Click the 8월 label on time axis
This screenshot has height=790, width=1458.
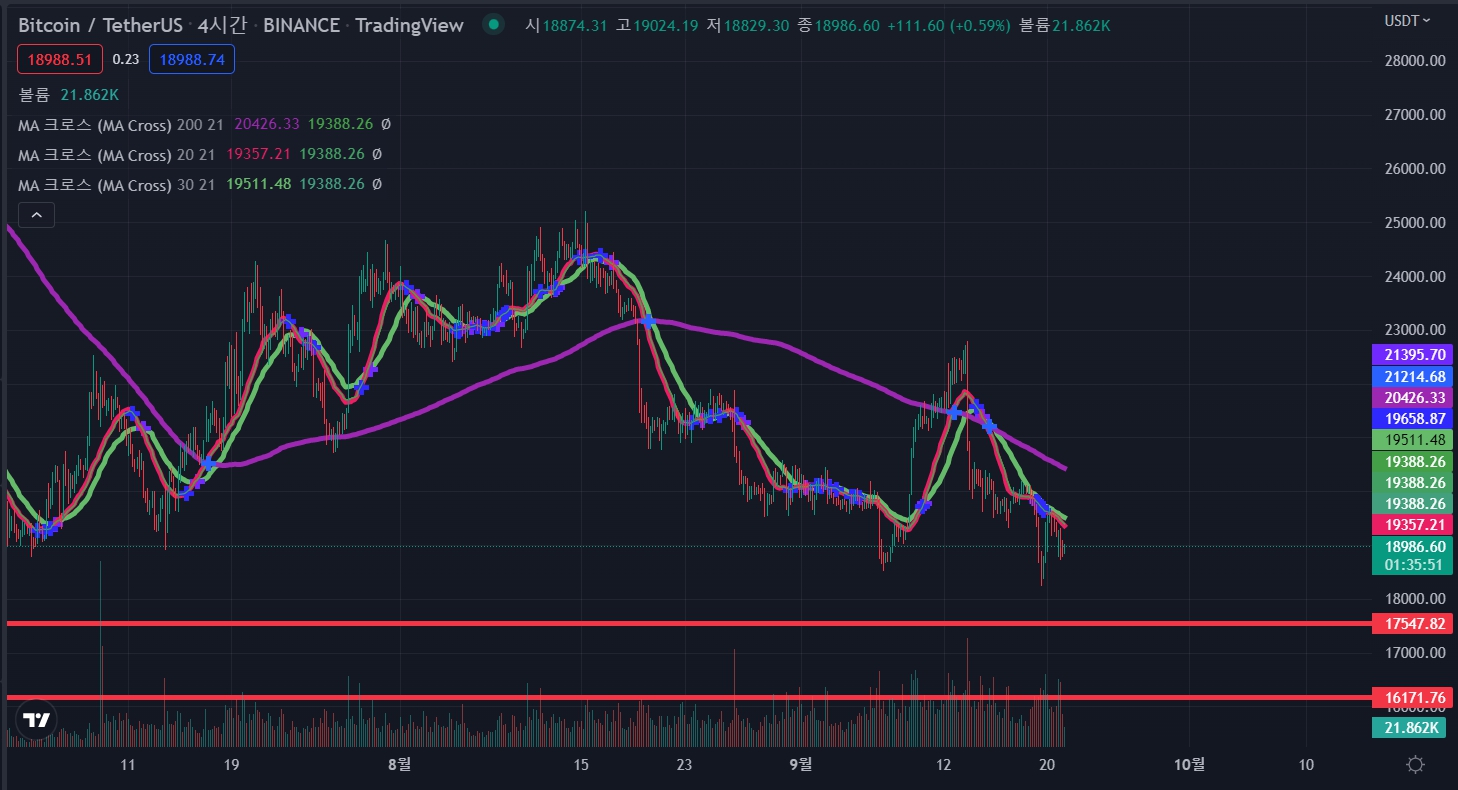click(398, 765)
